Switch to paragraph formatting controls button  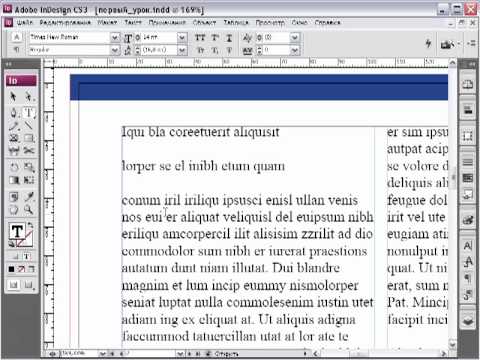(x=16, y=50)
